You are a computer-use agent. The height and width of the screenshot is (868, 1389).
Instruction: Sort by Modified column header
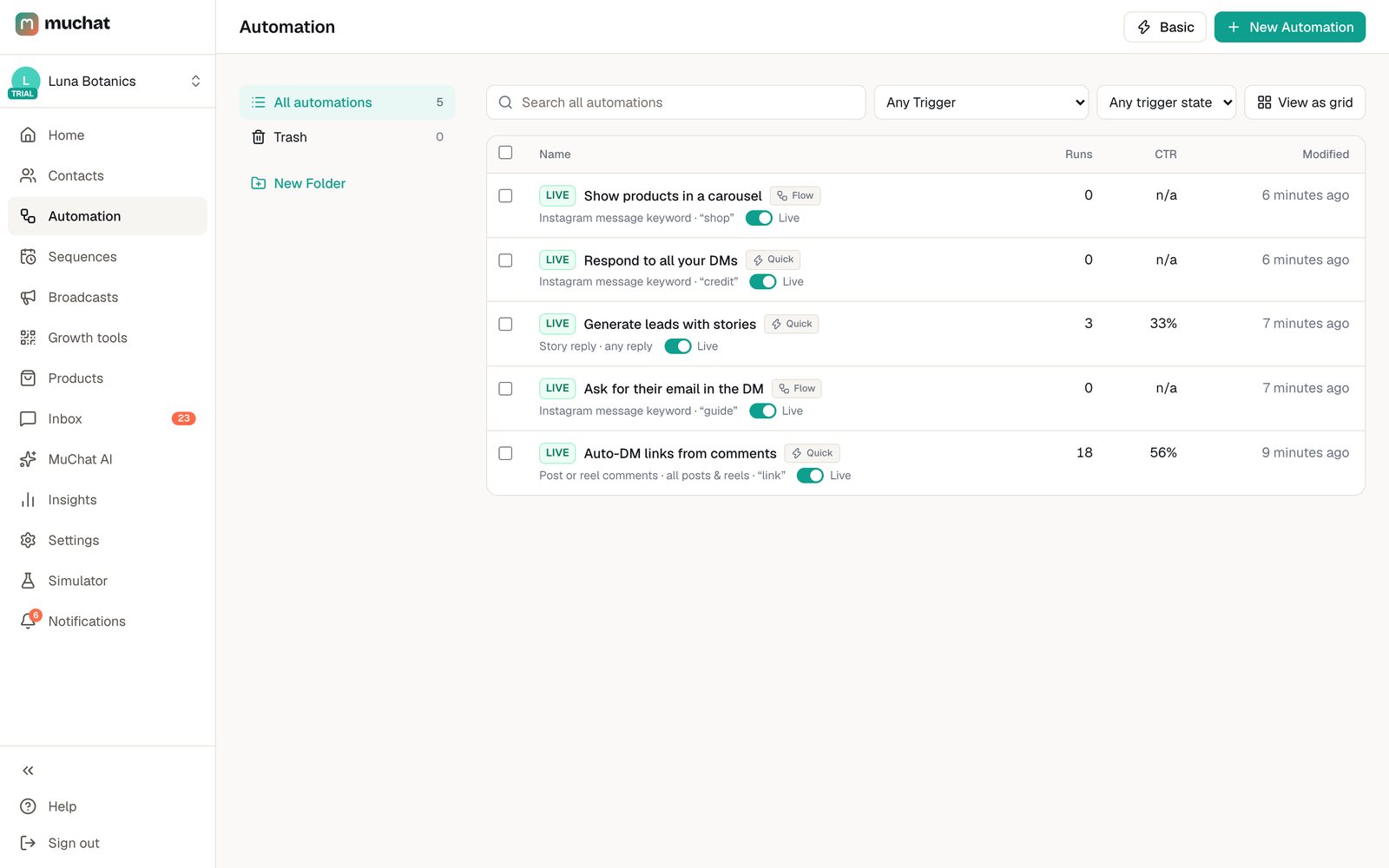(x=1326, y=155)
